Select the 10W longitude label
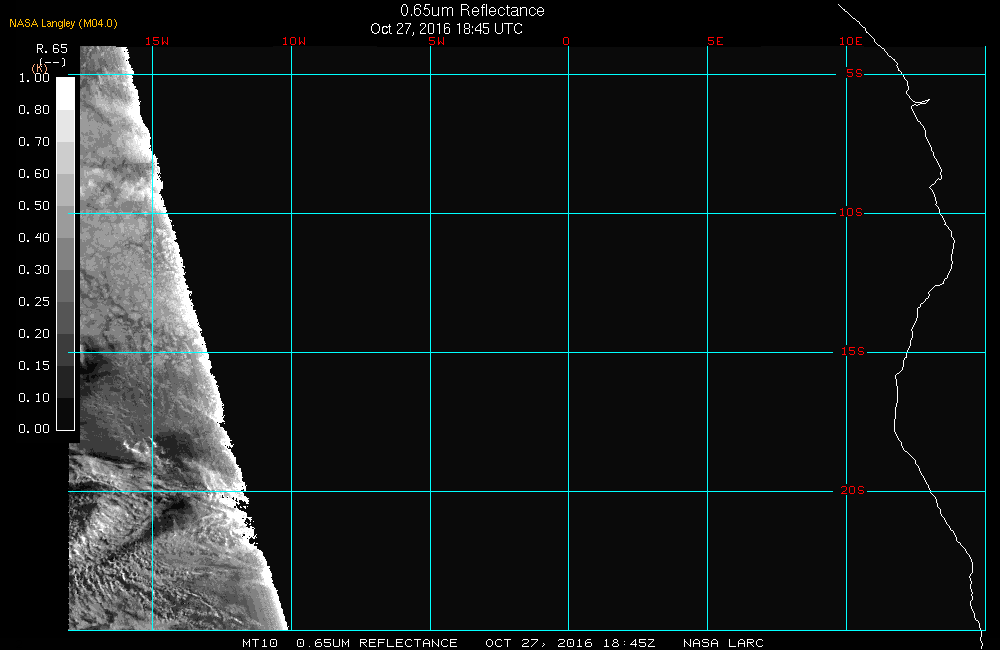The width and height of the screenshot is (1000, 650). (294, 41)
